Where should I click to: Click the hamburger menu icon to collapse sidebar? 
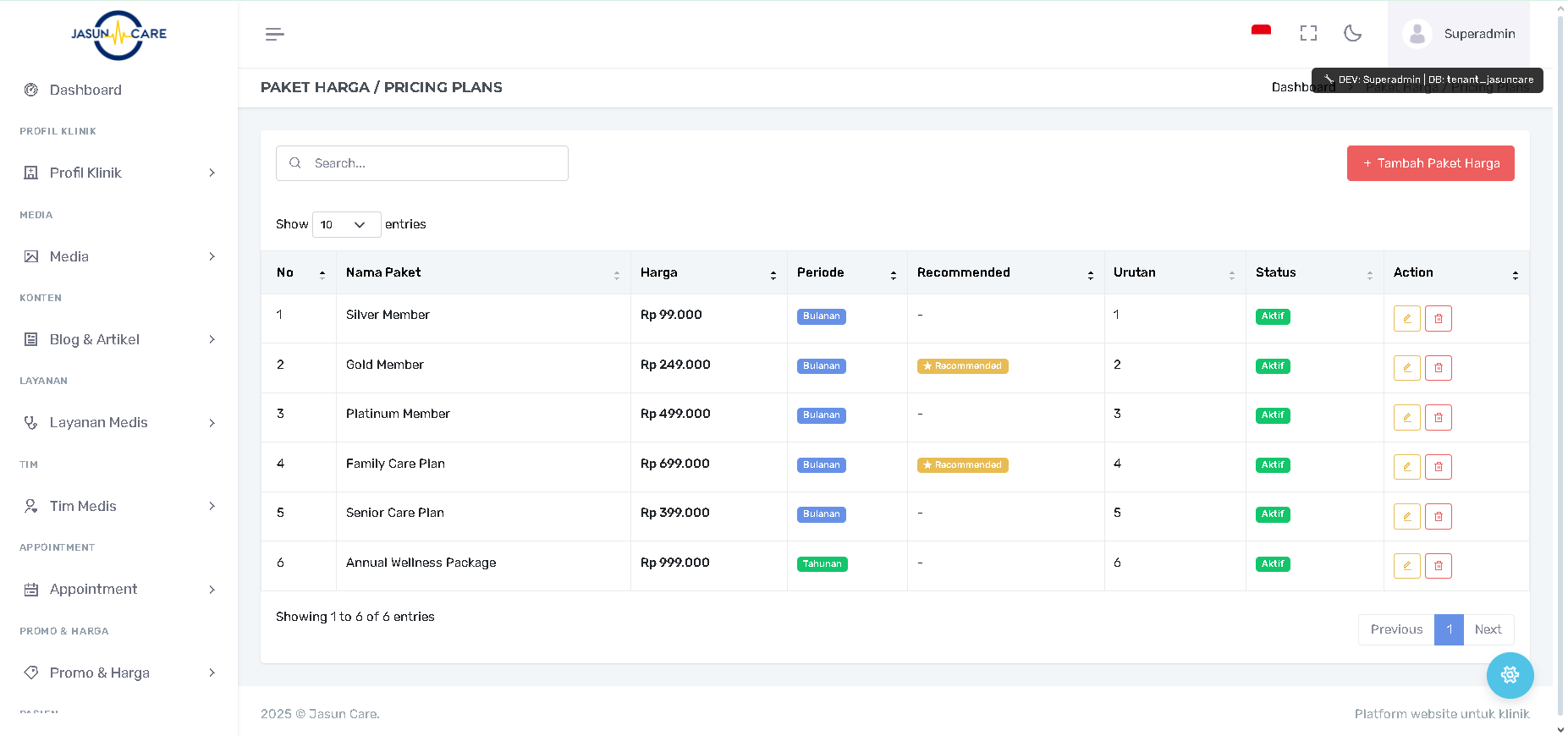[274, 34]
